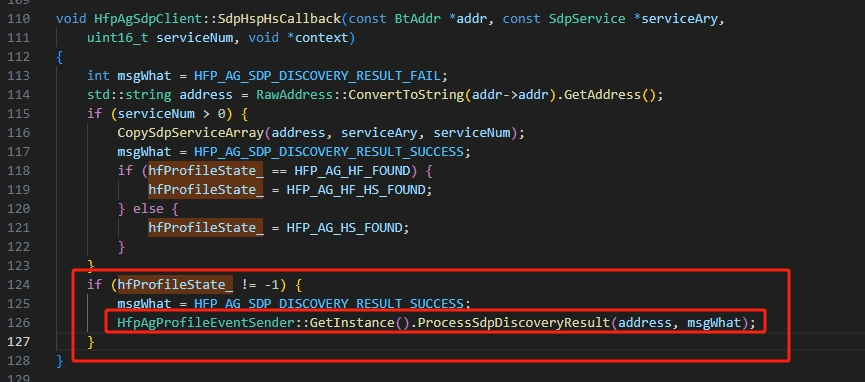Click the HFP_AG_SDP_DISCOVERY_RESULT_FAIL constant
Image resolution: width=865 pixels, height=382 pixels.
click(x=317, y=76)
